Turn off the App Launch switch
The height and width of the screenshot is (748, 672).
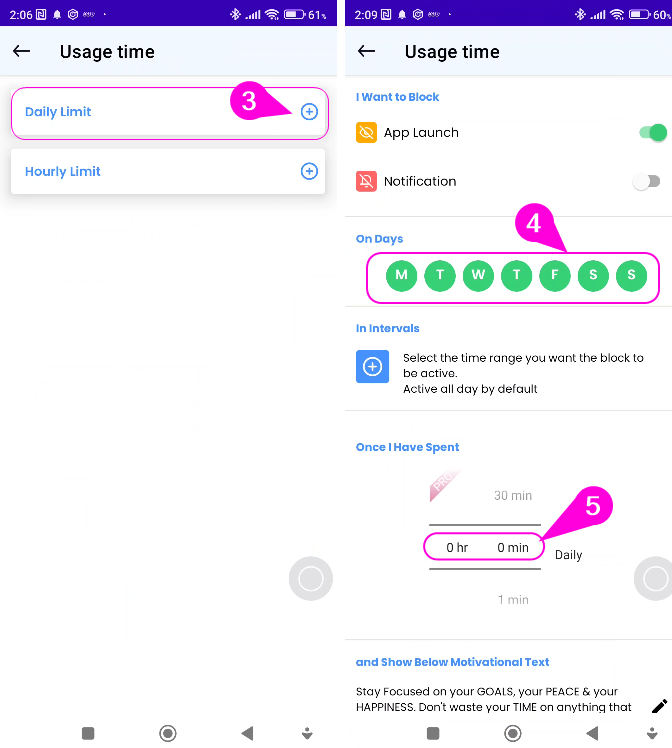tap(652, 133)
